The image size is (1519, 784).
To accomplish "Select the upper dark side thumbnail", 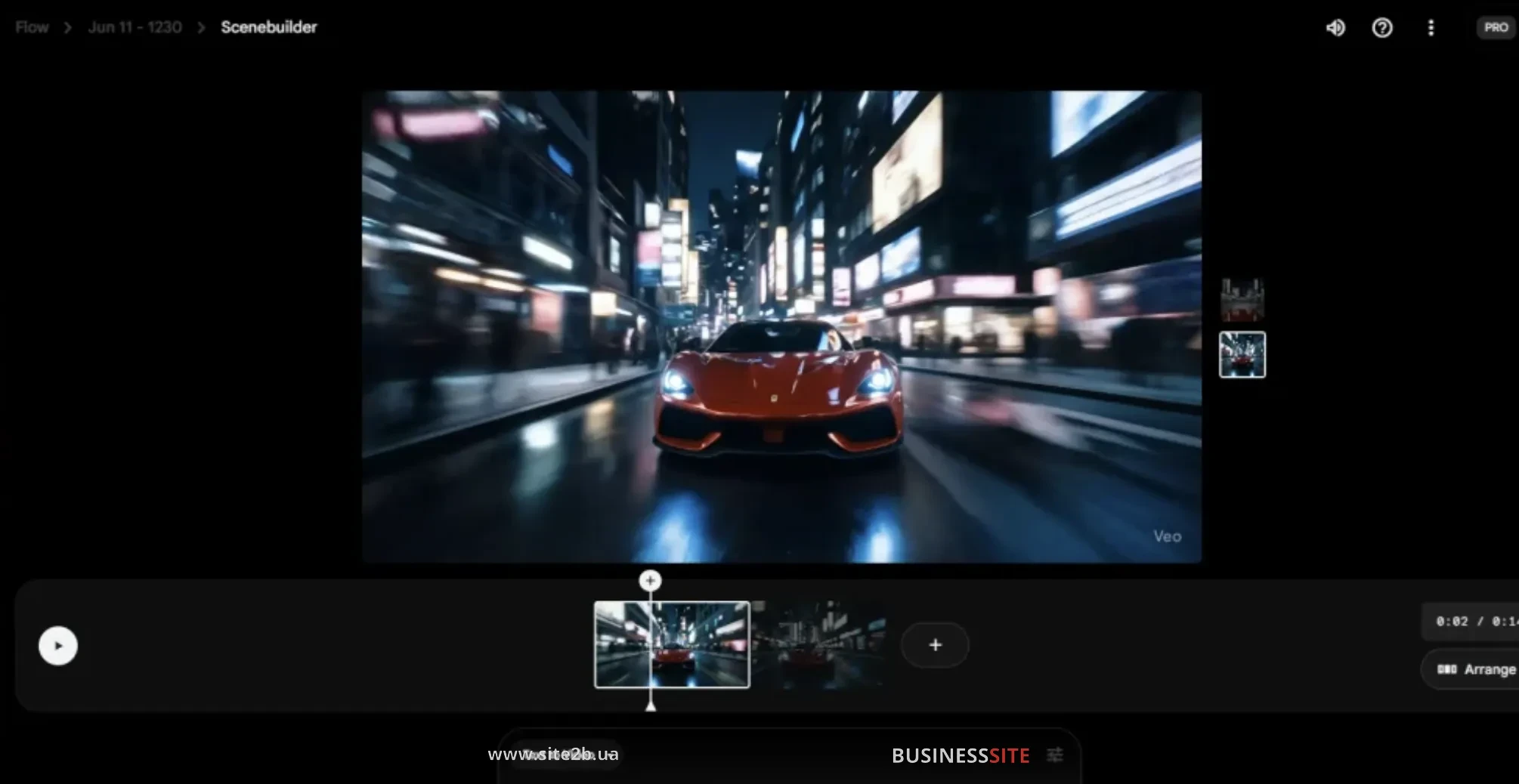I will [1242, 300].
